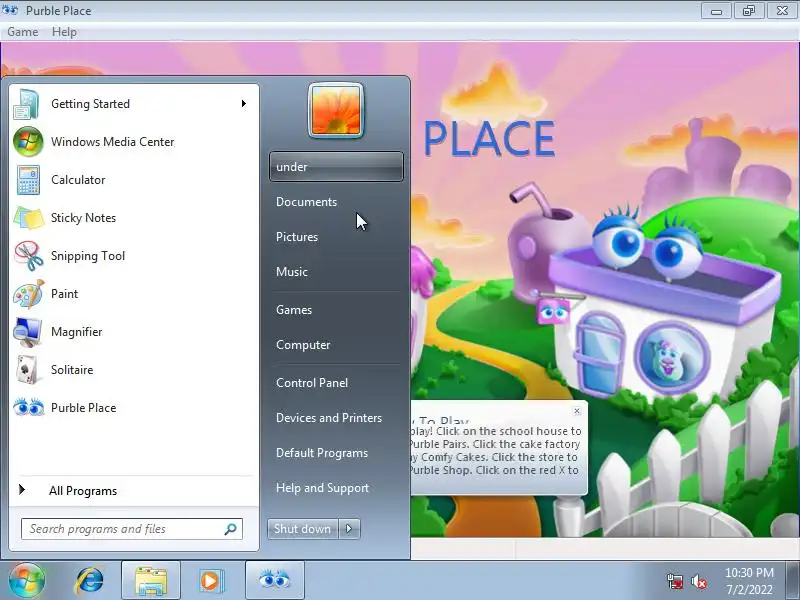Open Devices and Printers
800x600 pixels.
336,418
